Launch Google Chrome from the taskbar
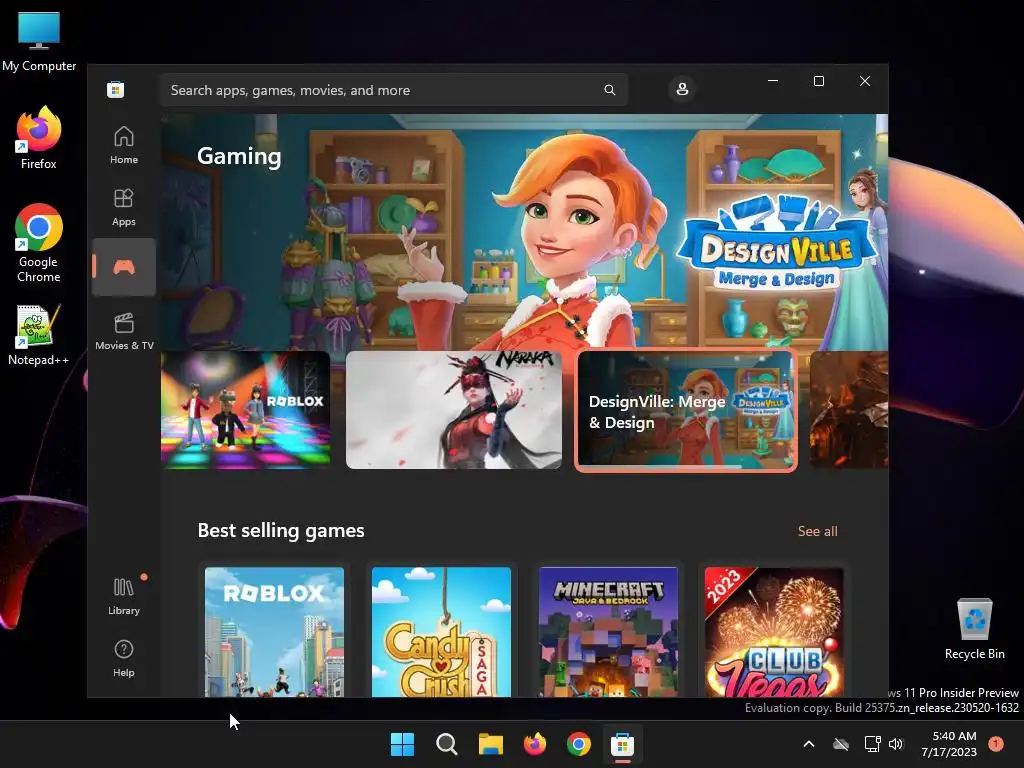The width and height of the screenshot is (1024, 768). (579, 744)
